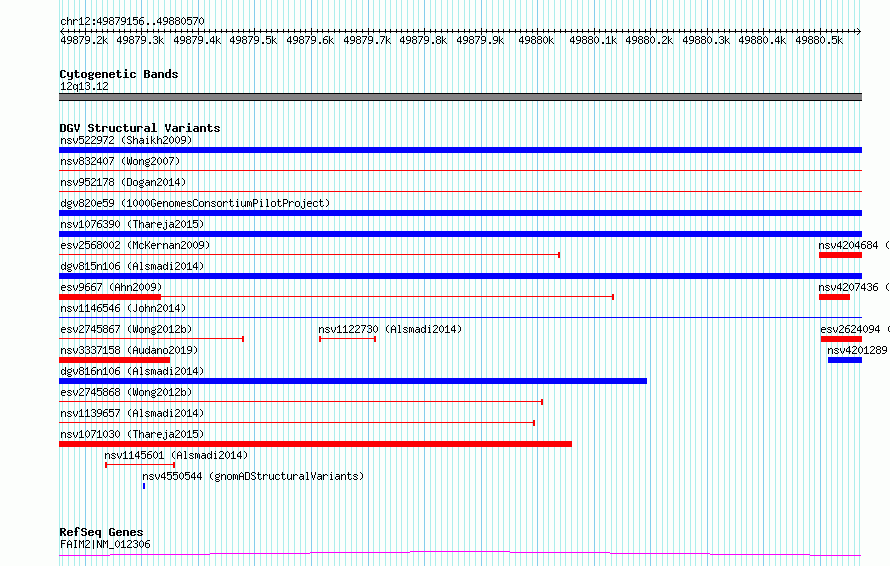Click nsv1146546 (John2014) label
Image resolution: width=890 pixels, height=566 pixels.
pos(123,308)
